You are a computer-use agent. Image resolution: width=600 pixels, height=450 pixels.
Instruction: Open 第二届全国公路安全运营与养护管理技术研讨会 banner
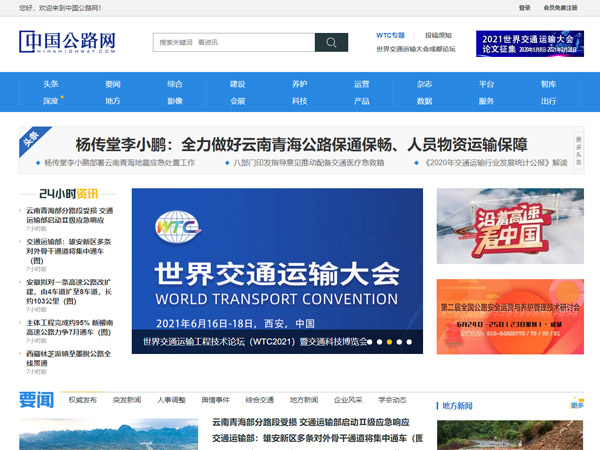(510, 316)
